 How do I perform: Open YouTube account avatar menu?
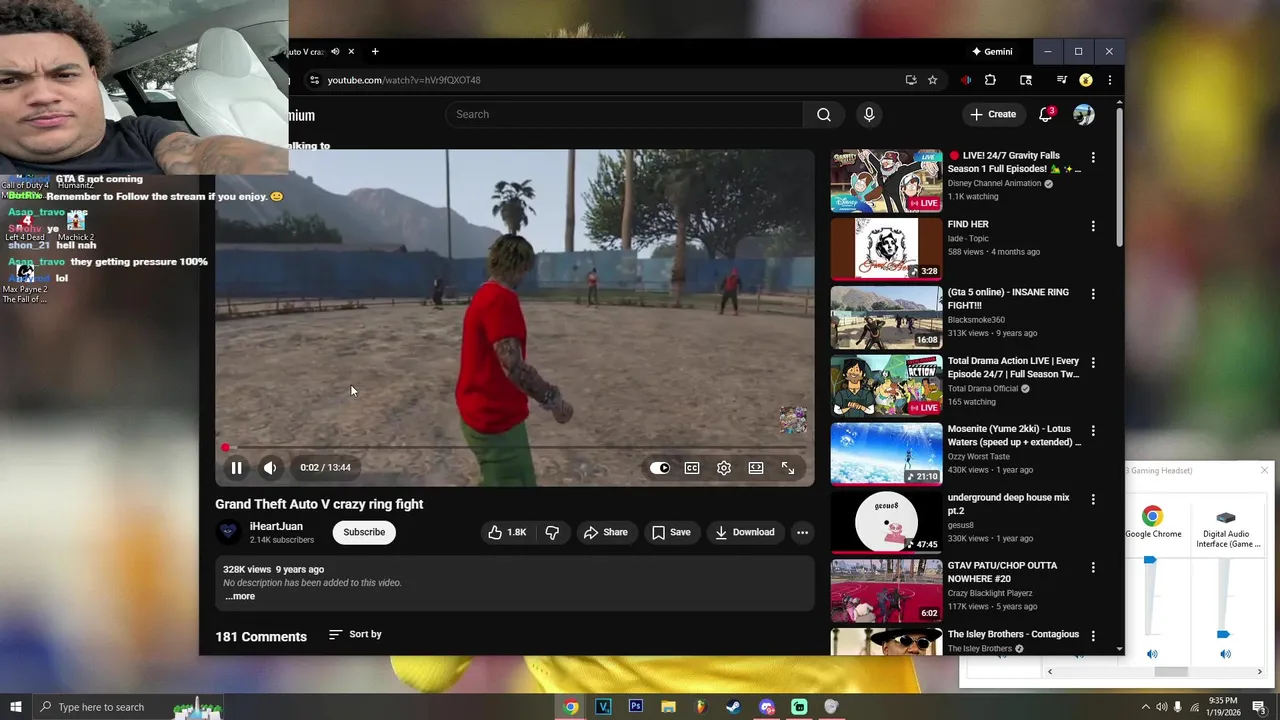[x=1084, y=114]
